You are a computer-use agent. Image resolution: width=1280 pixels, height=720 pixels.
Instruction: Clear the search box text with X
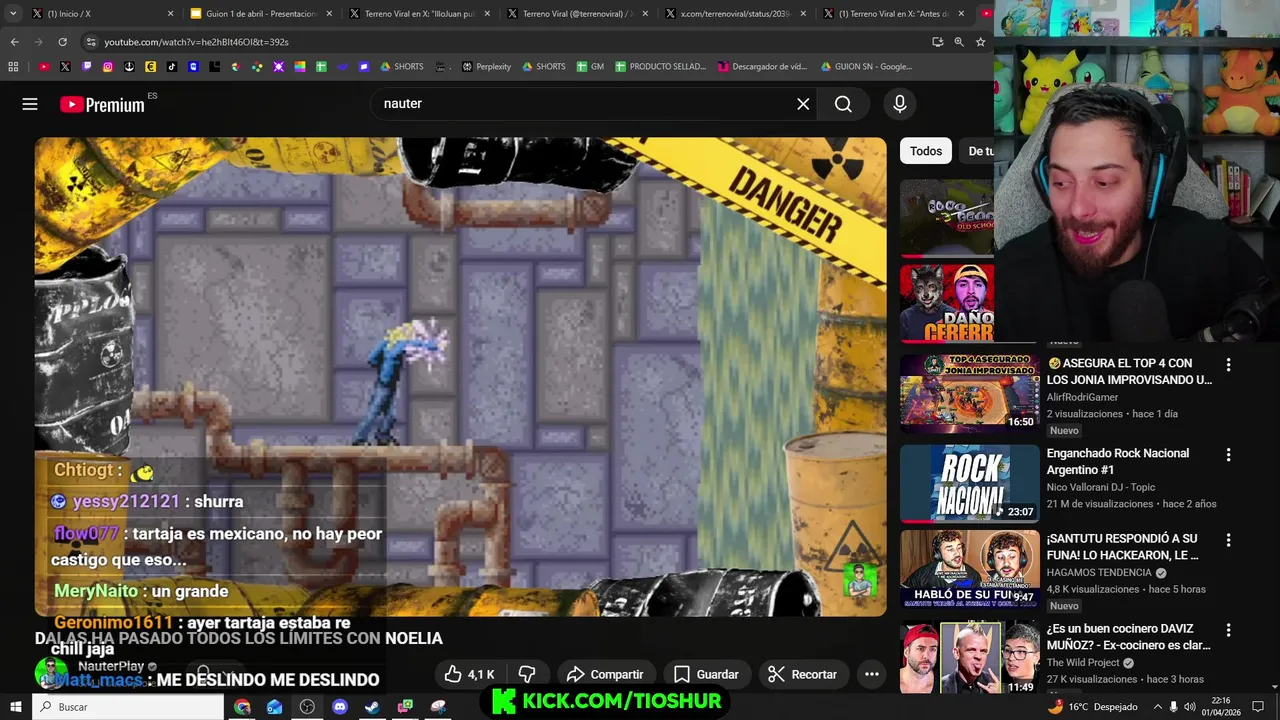point(803,104)
